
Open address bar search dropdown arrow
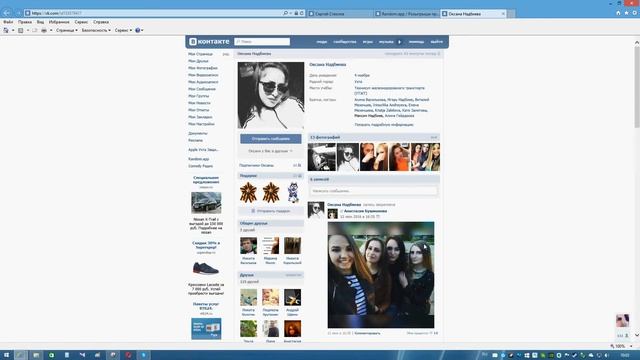pyautogui.click(x=290, y=13)
